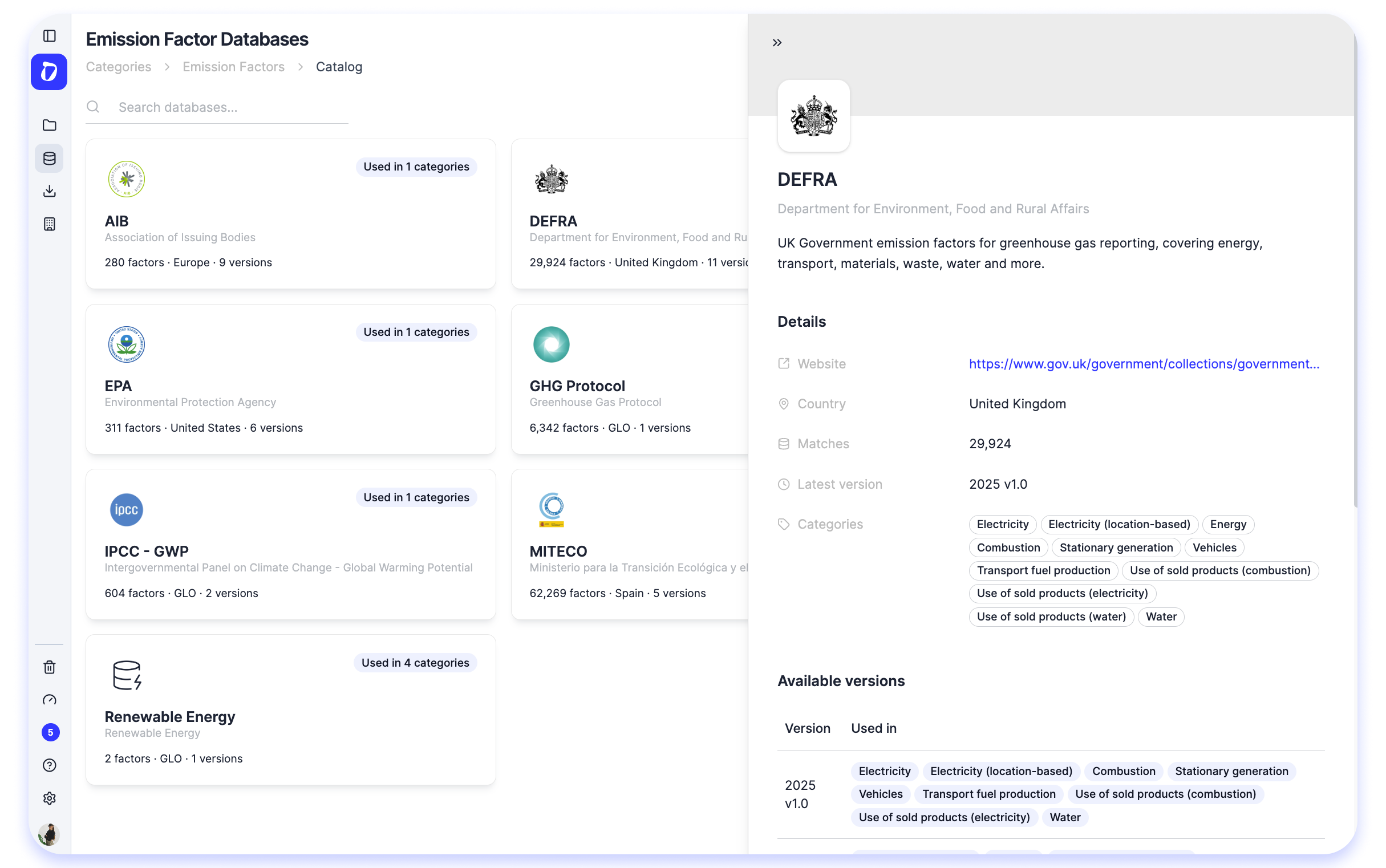The image size is (1386, 868).
Task: Click the '2025 v1.0' version cell
Action: 800,794
